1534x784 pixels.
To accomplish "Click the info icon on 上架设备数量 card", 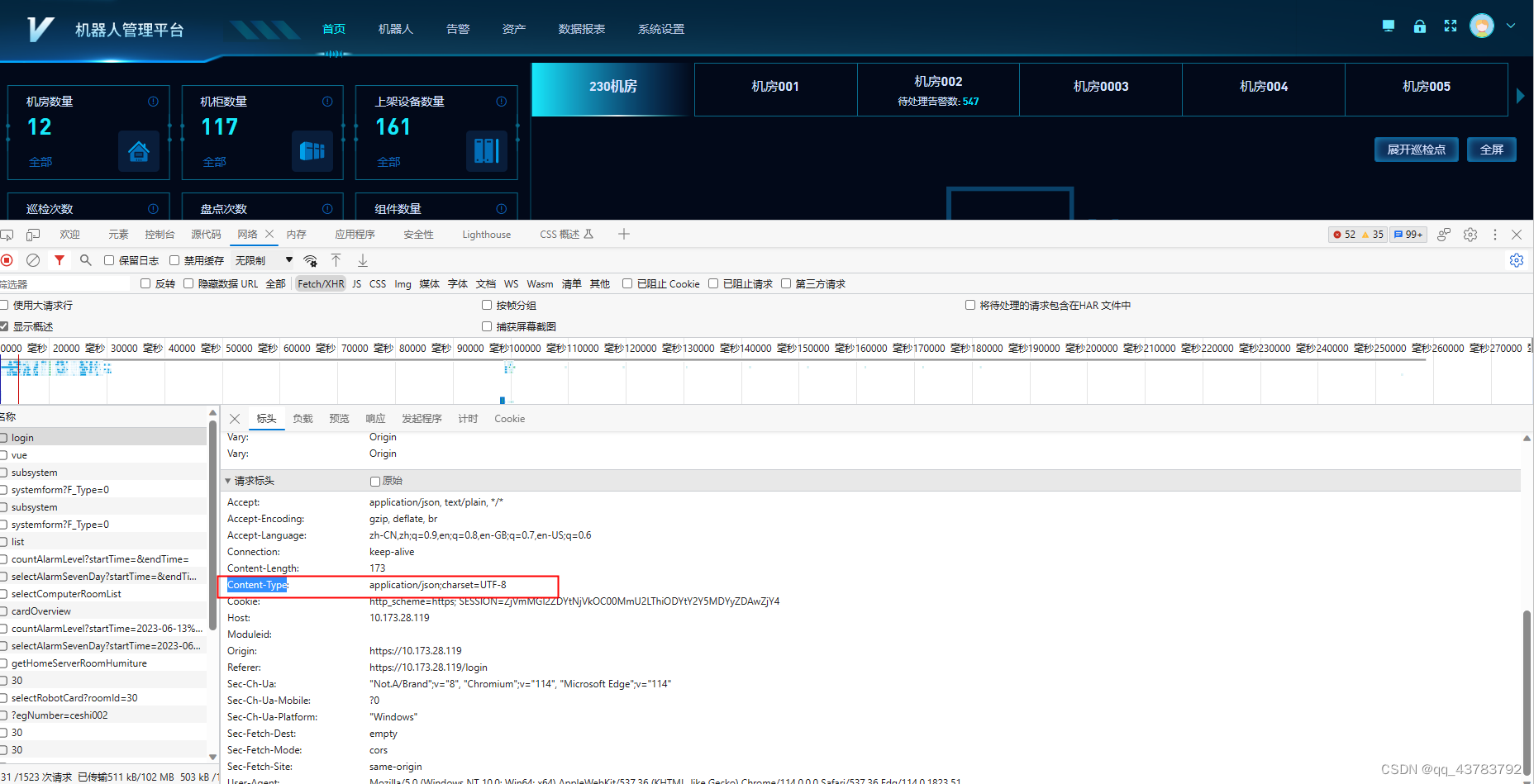I will (x=502, y=102).
